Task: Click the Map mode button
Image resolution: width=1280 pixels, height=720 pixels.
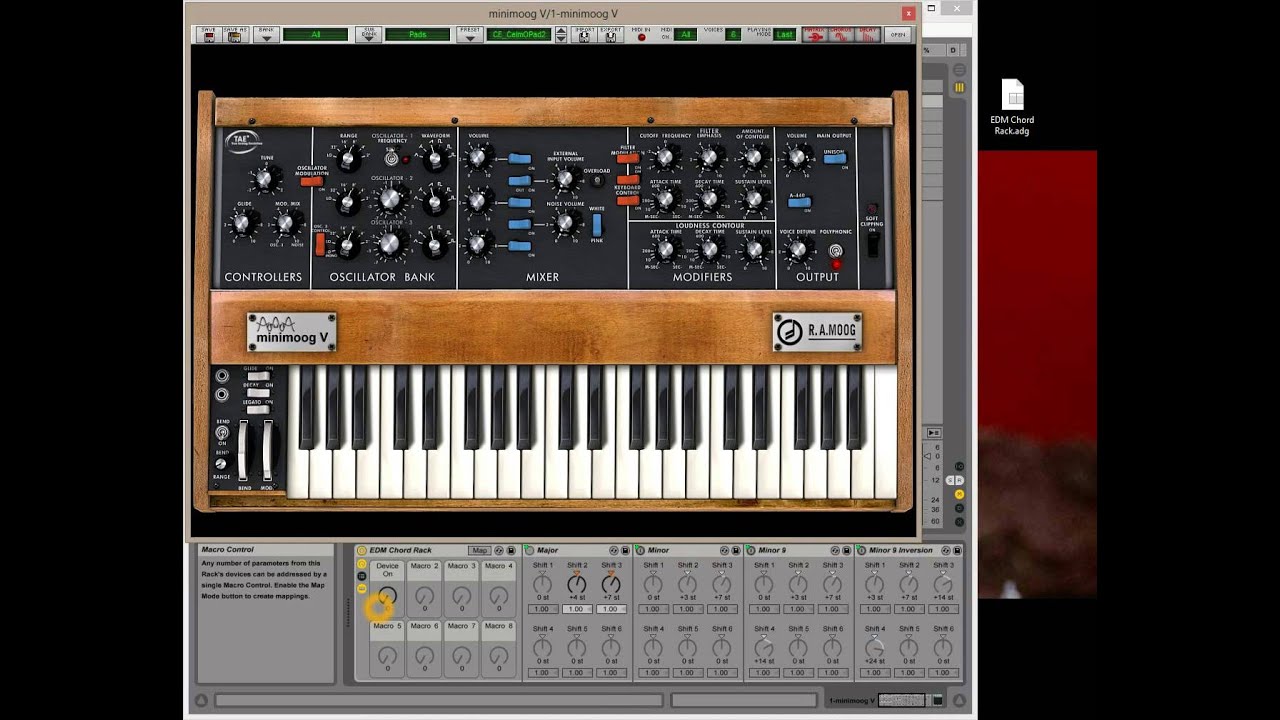Action: [479, 550]
